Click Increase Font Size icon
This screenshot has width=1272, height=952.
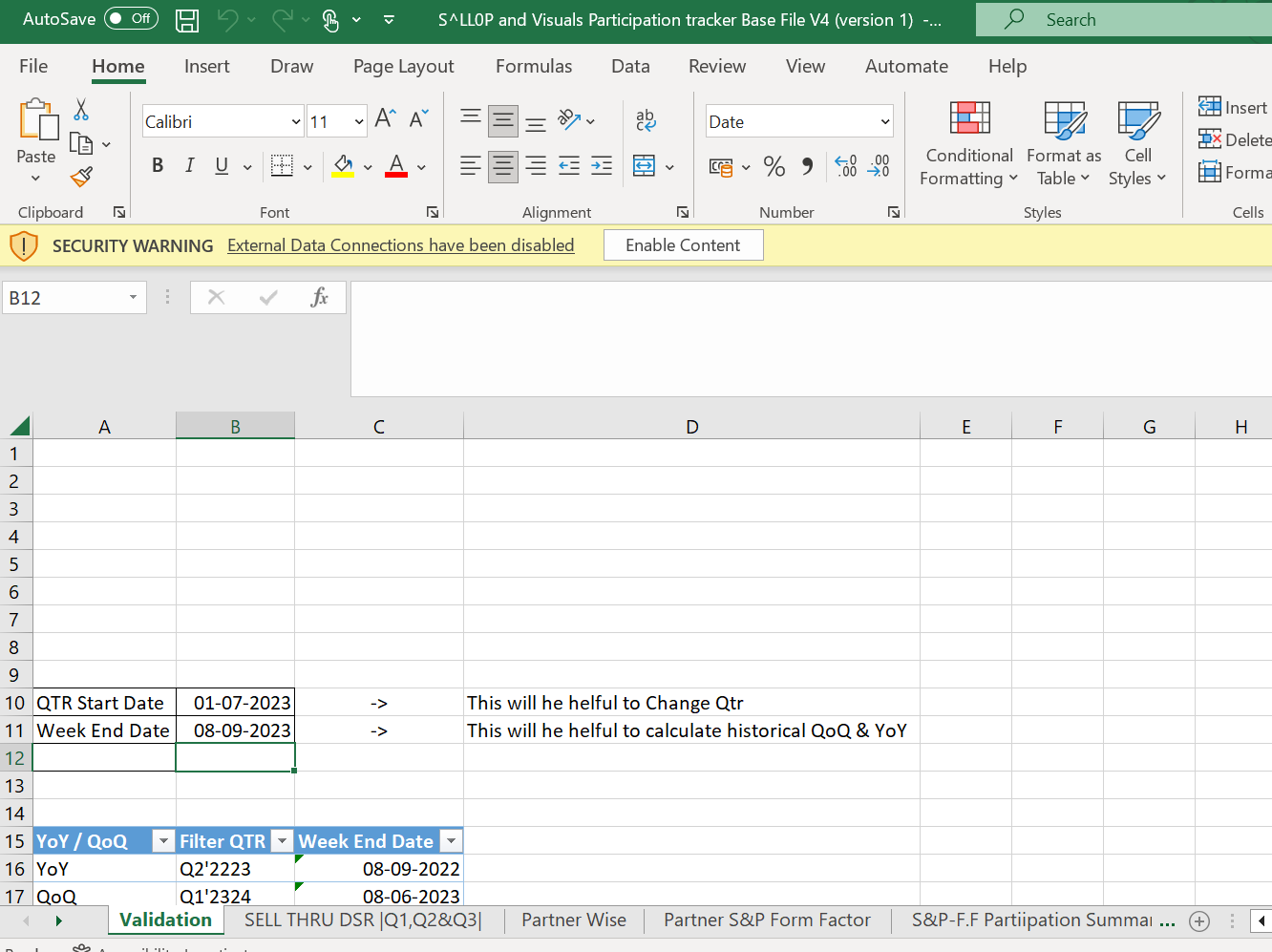click(x=385, y=119)
